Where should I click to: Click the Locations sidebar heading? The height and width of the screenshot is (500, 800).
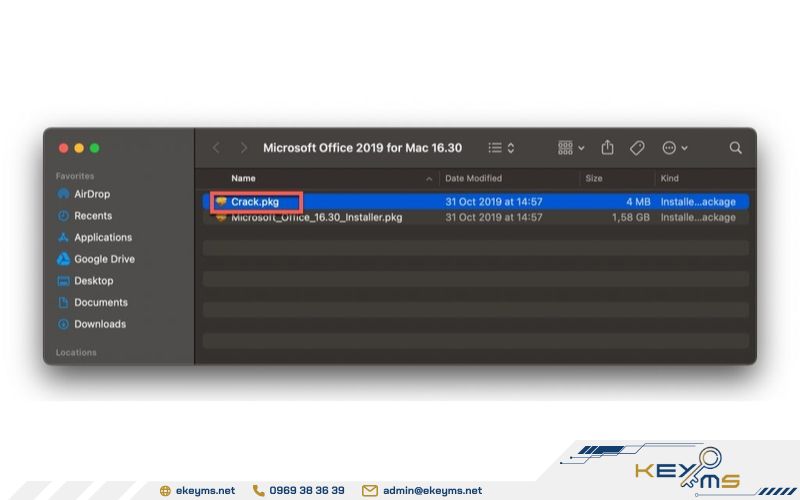coord(76,353)
